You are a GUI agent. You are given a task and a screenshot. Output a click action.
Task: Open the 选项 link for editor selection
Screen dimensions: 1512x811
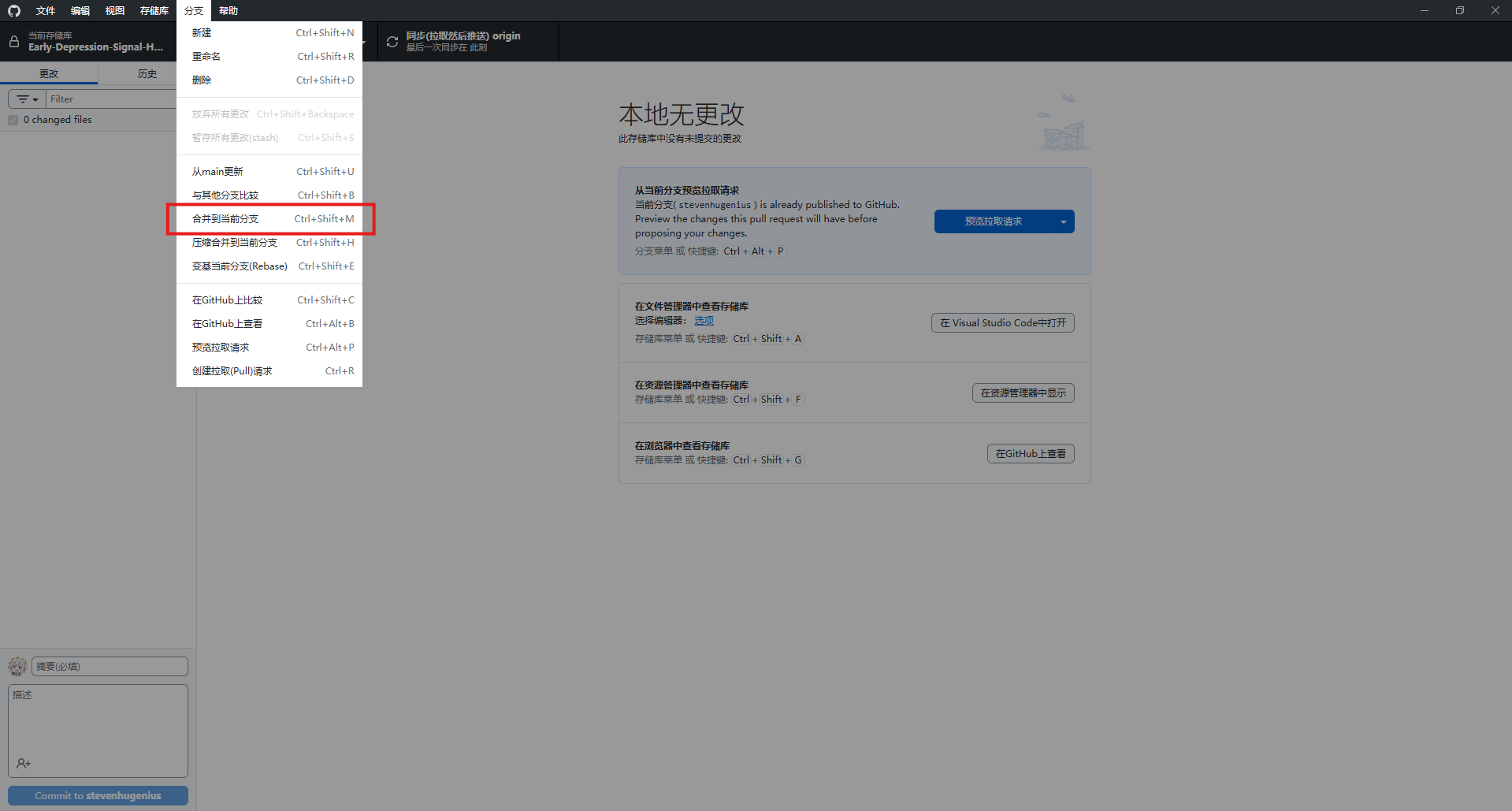(x=704, y=321)
